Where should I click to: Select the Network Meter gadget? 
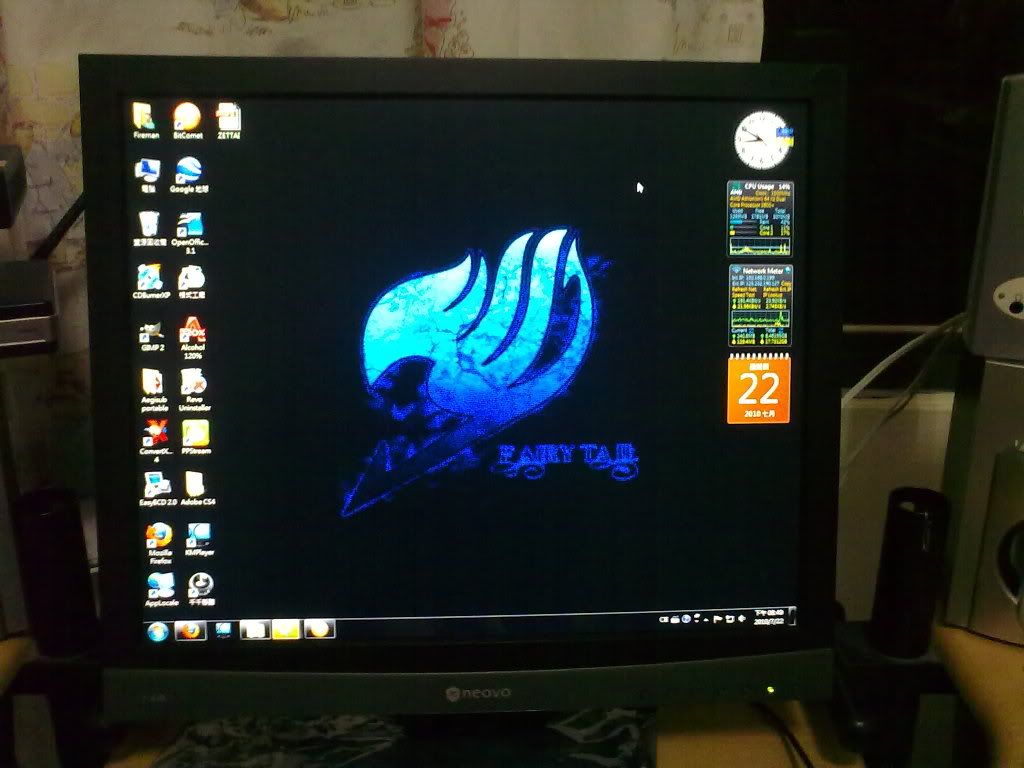pos(760,305)
